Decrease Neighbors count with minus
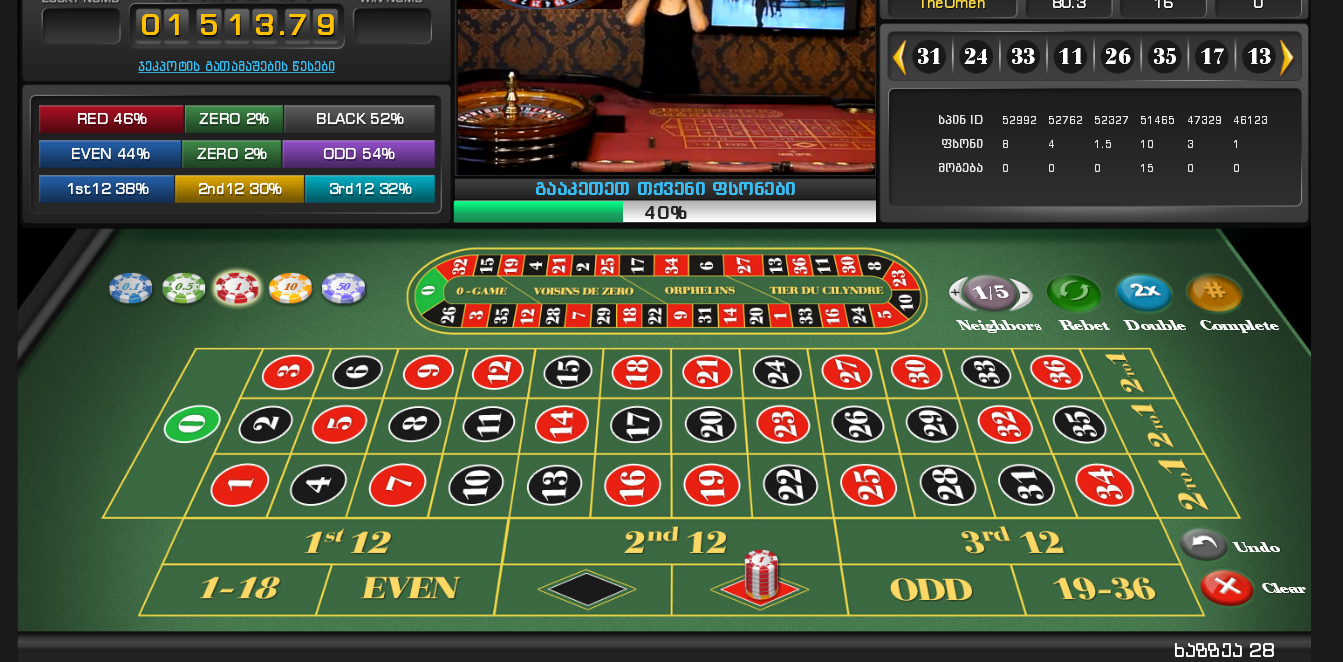Image resolution: width=1343 pixels, height=662 pixels. click(1024, 293)
